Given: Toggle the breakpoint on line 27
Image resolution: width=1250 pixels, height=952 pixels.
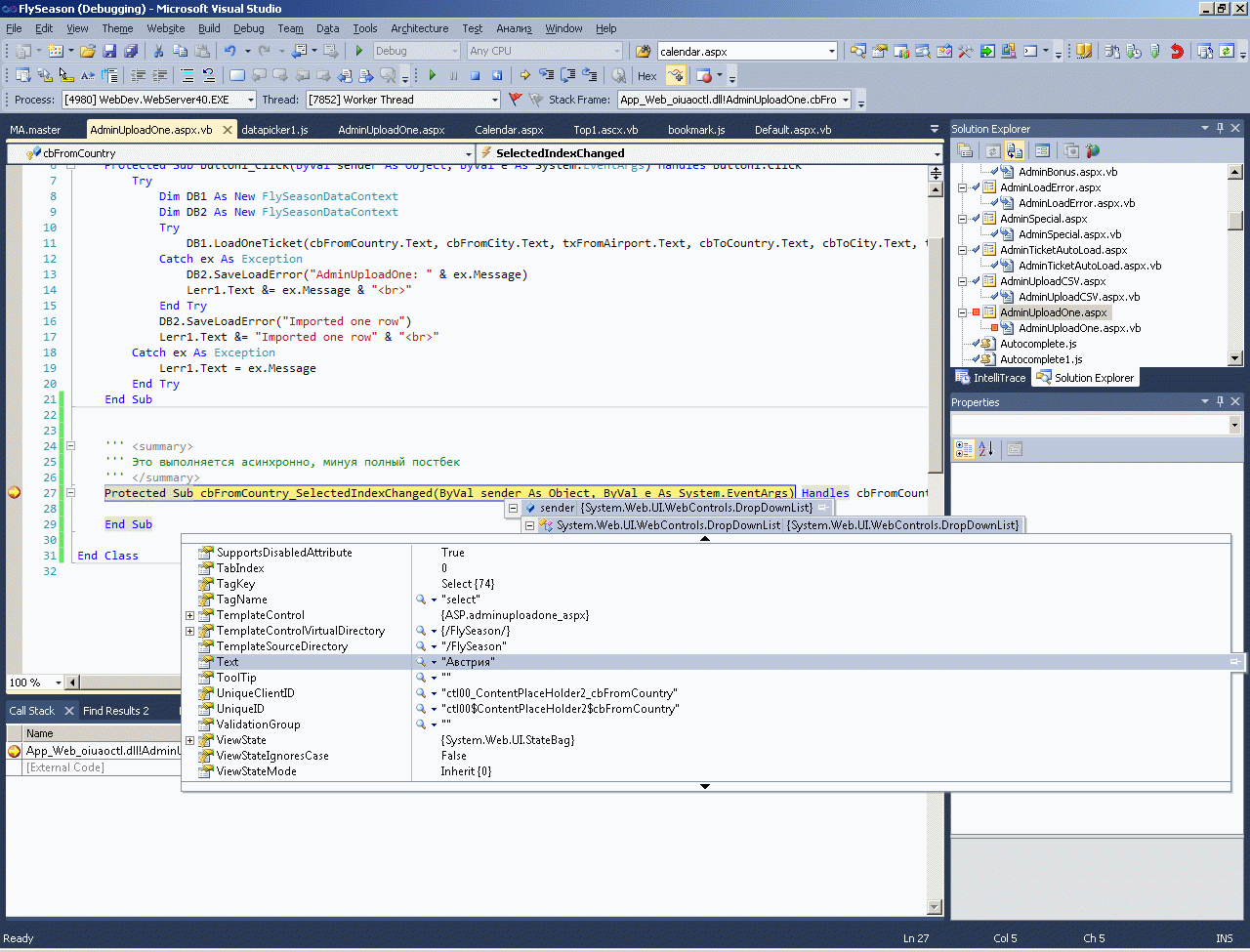Looking at the screenshot, I should coord(14,493).
